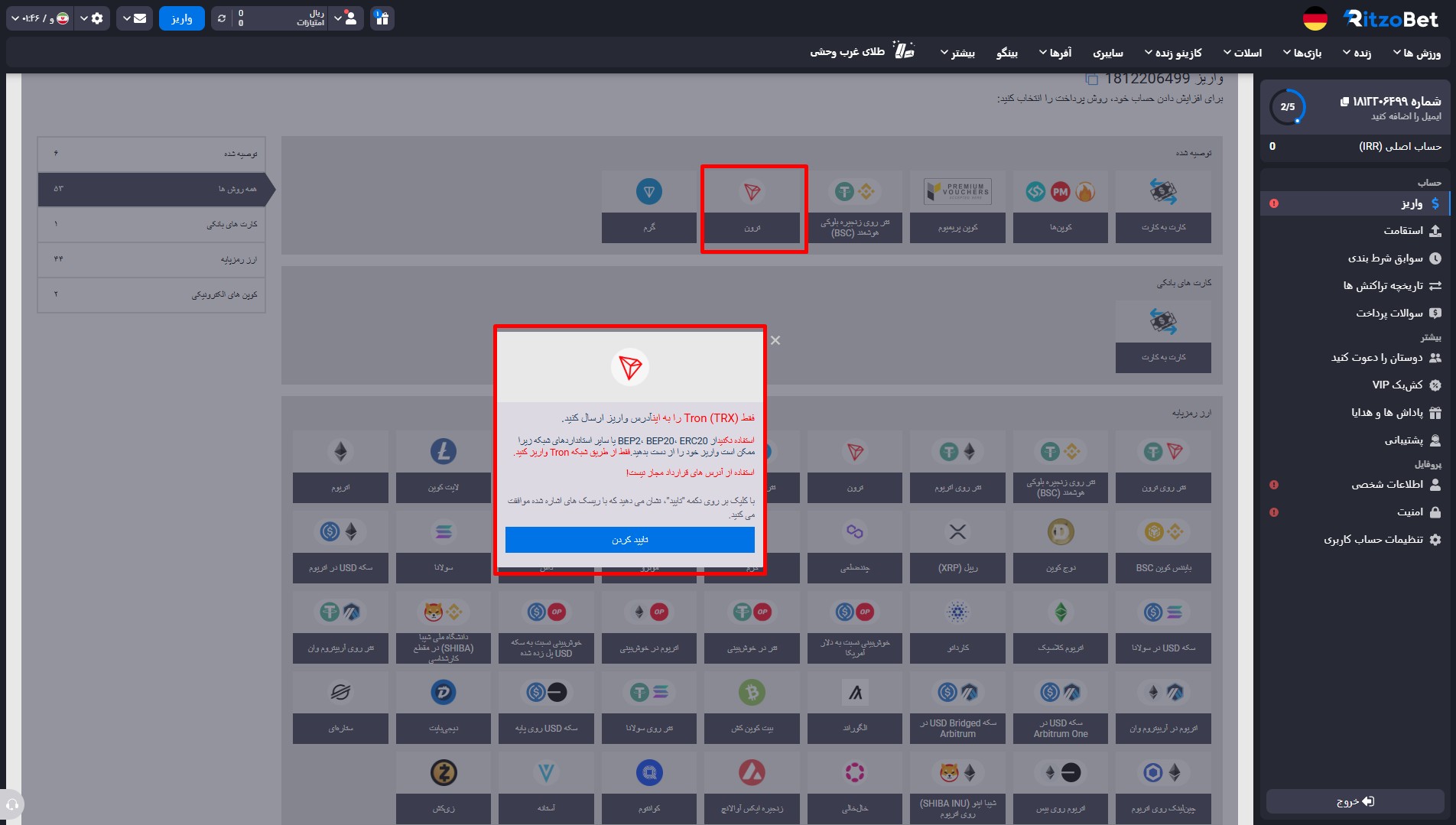Select the SHIBA on BSC tile
The width and height of the screenshot is (1456, 825).
(x=444, y=628)
